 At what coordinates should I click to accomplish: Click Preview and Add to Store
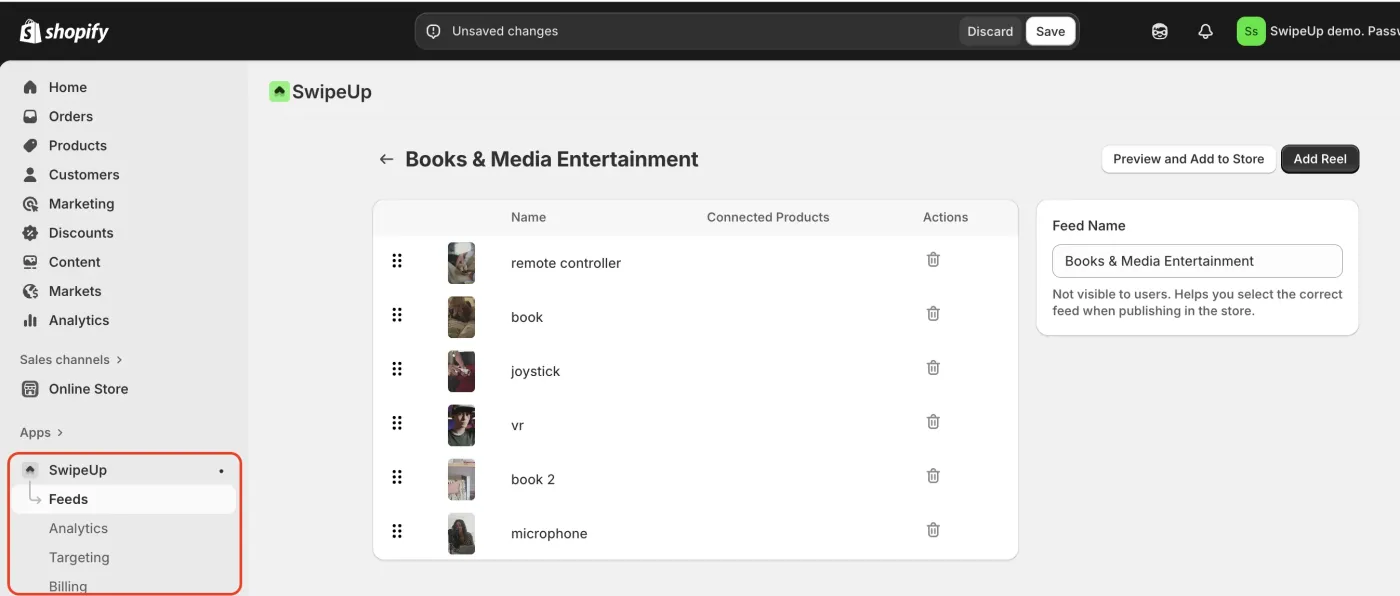pos(1188,159)
